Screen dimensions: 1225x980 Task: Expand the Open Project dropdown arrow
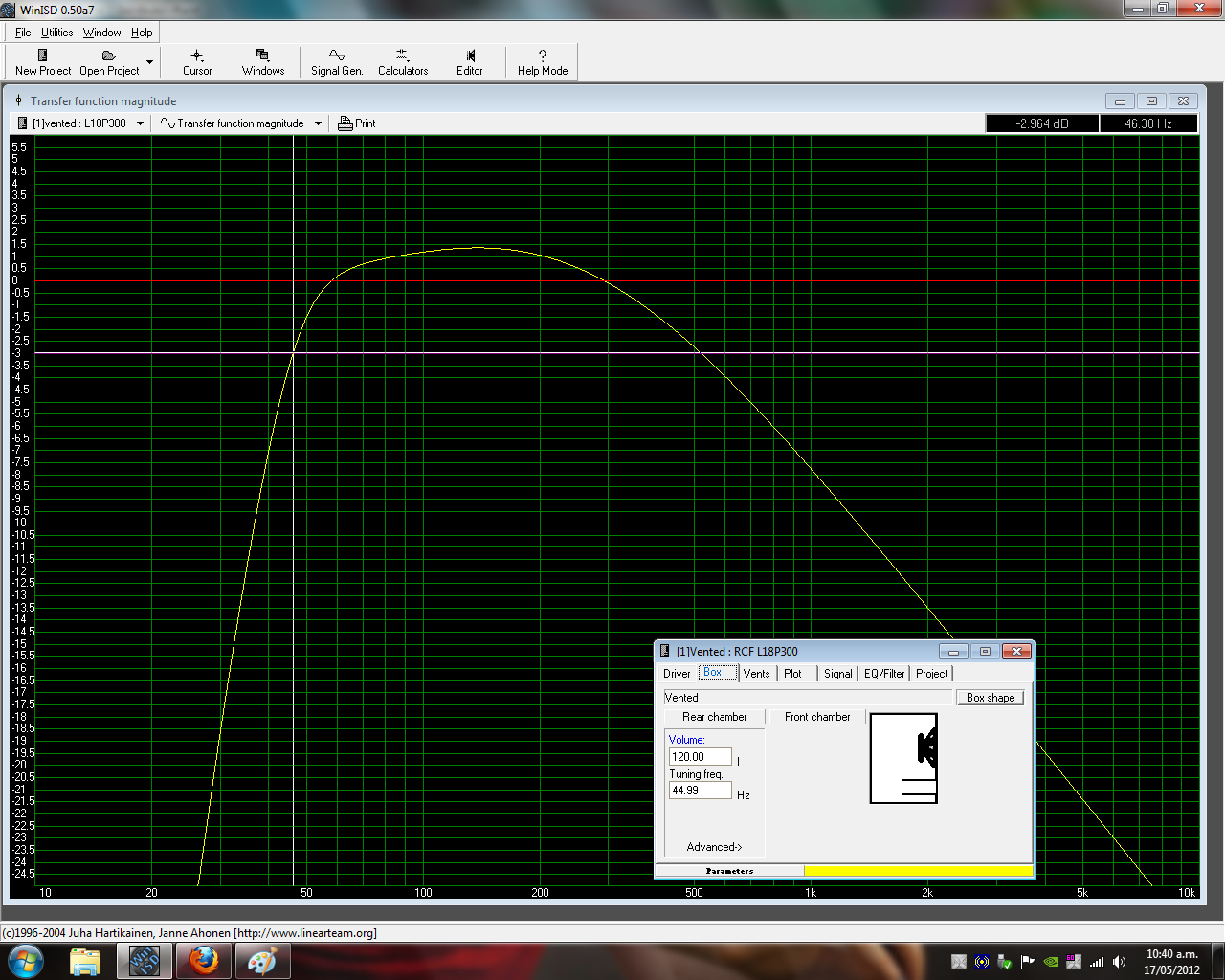click(149, 62)
